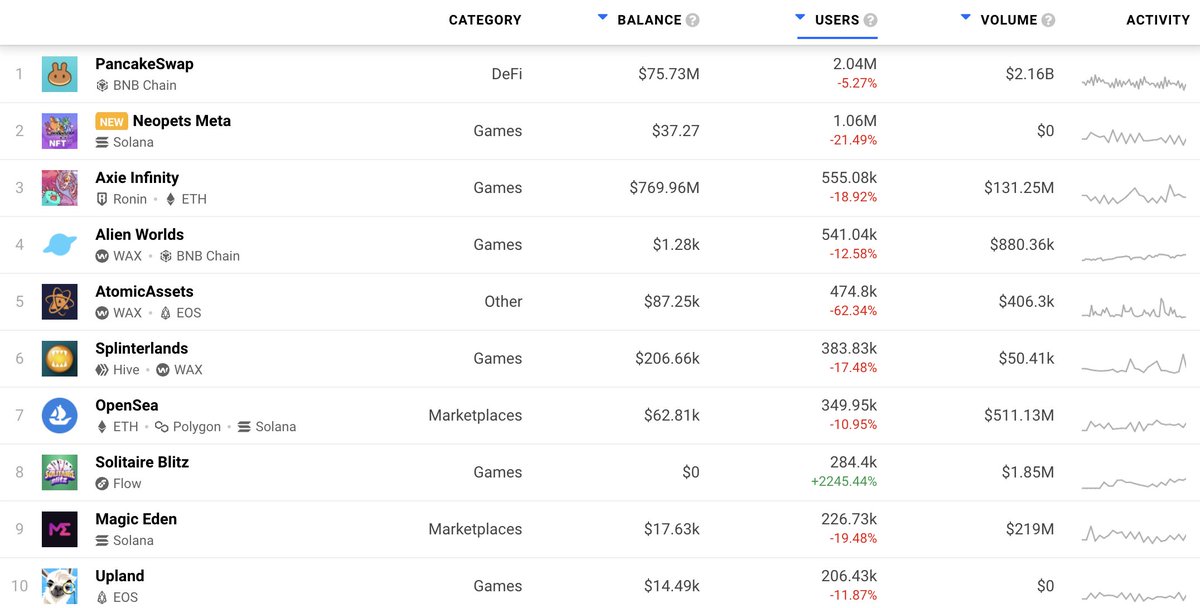Click the $511.13M volume value
This screenshot has height=608, width=1200.
click(1019, 416)
